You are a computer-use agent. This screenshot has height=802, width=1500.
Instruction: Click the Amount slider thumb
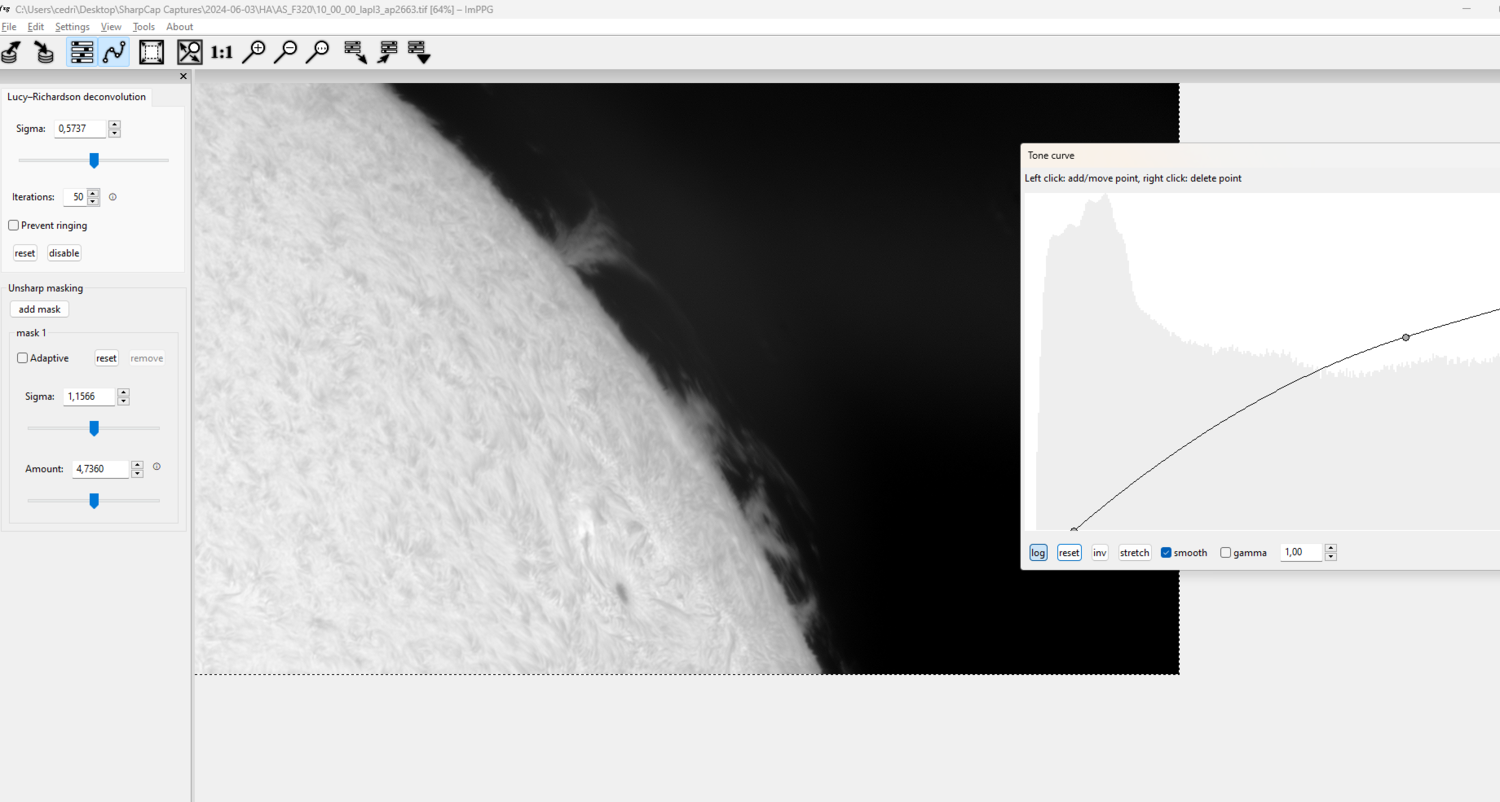[94, 500]
